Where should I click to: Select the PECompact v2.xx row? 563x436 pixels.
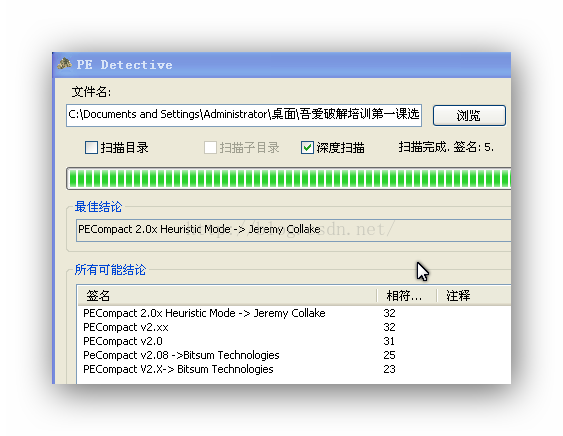pyautogui.click(x=294, y=327)
